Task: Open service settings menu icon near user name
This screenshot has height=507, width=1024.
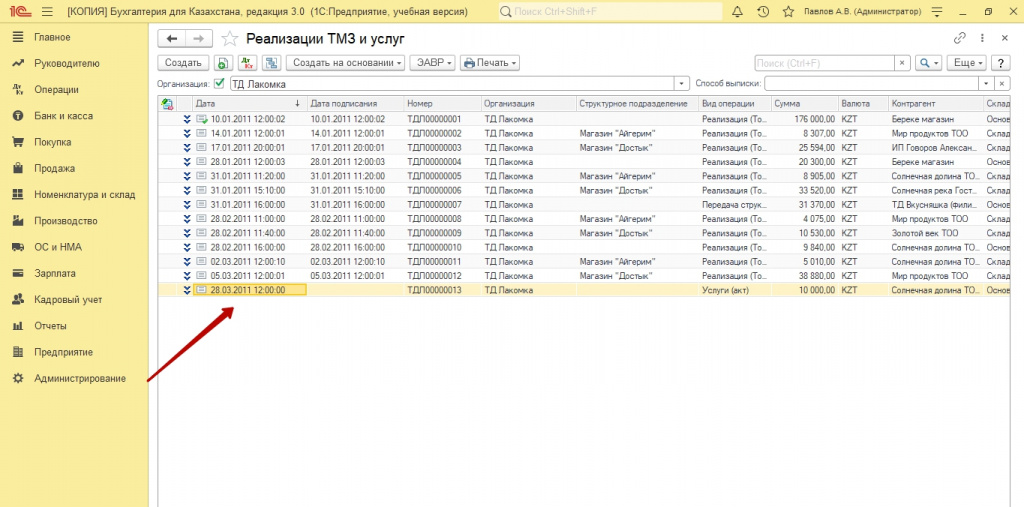Action: click(x=938, y=12)
